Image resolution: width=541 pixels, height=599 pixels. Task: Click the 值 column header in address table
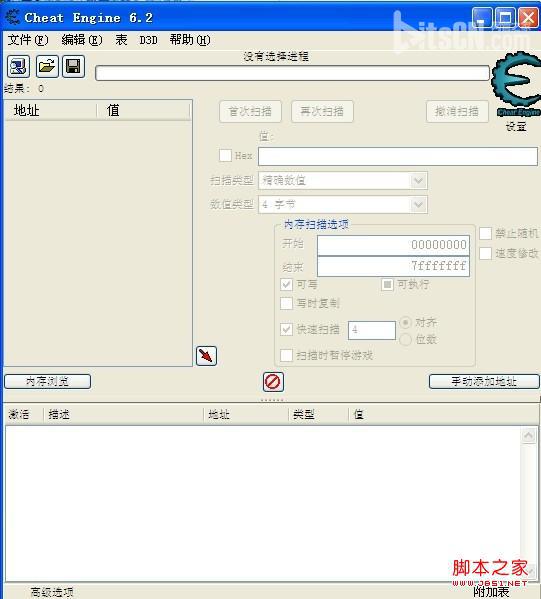pyautogui.click(x=442, y=414)
